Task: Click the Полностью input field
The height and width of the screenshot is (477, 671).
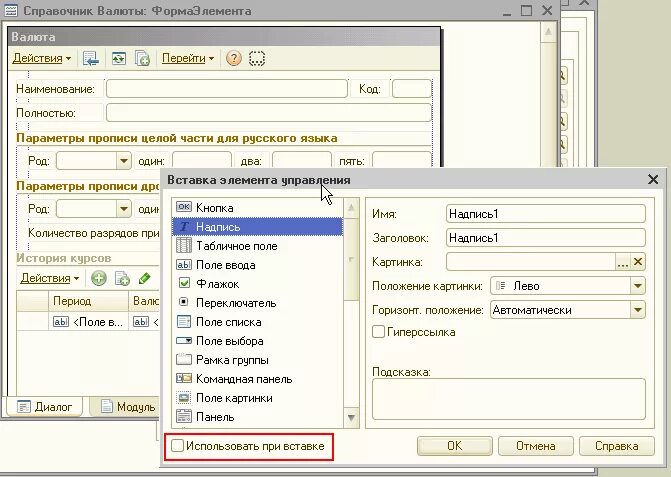Action: pos(269,113)
